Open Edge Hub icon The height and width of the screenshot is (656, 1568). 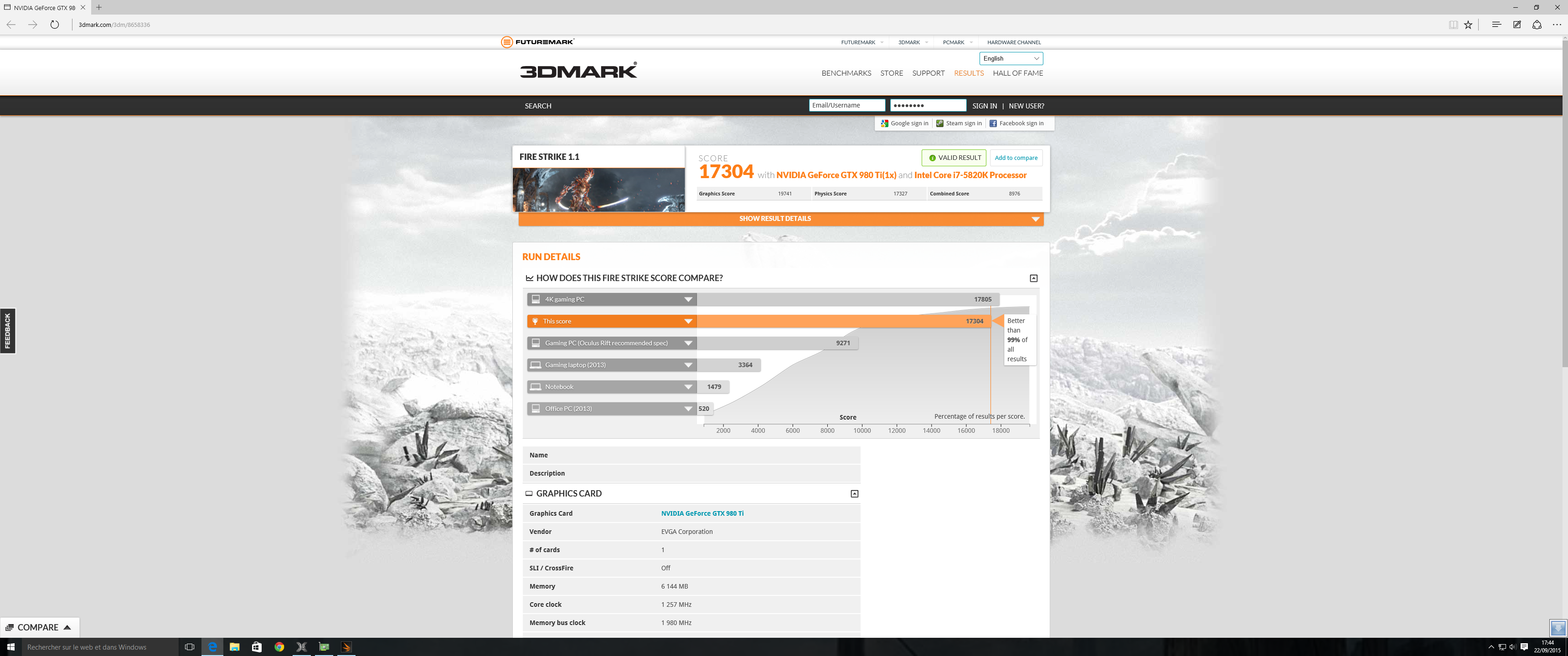[x=1496, y=25]
